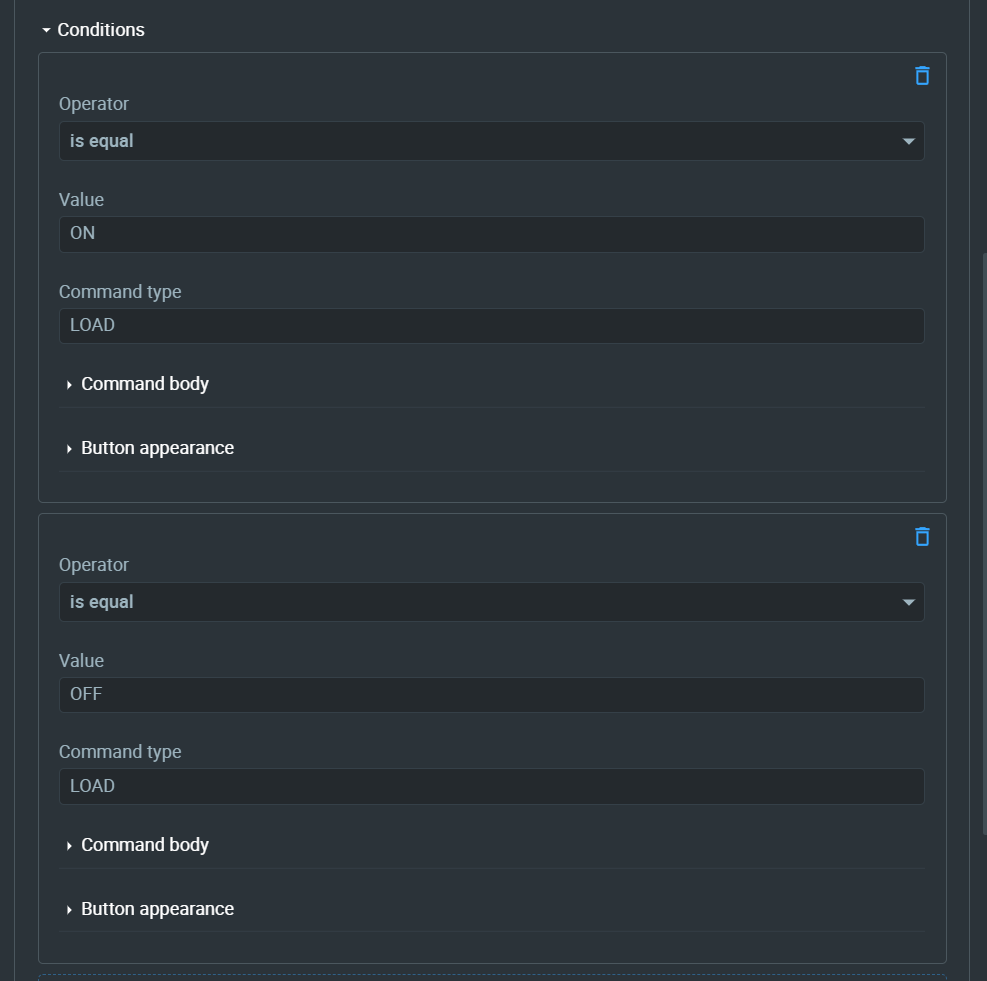Image resolution: width=987 pixels, height=981 pixels.
Task: Click the chevron beside first Button appearance
Action: 69,449
